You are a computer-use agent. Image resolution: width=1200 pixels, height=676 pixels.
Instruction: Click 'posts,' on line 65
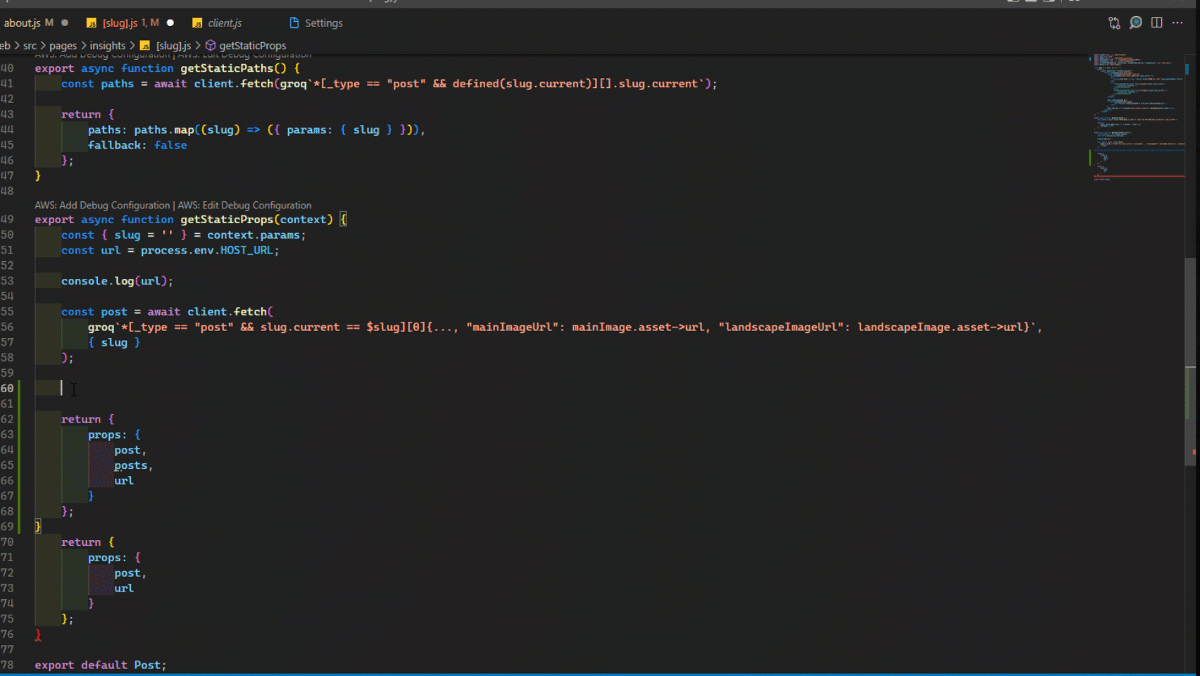click(134, 465)
